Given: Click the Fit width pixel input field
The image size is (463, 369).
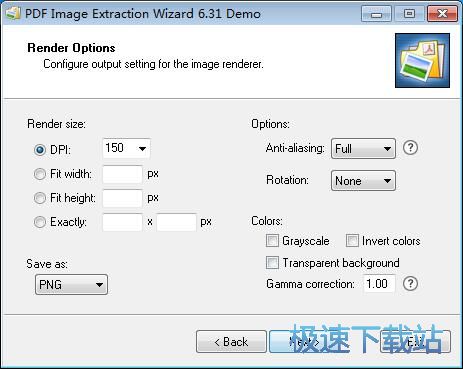Looking at the screenshot, I should [x=122, y=174].
